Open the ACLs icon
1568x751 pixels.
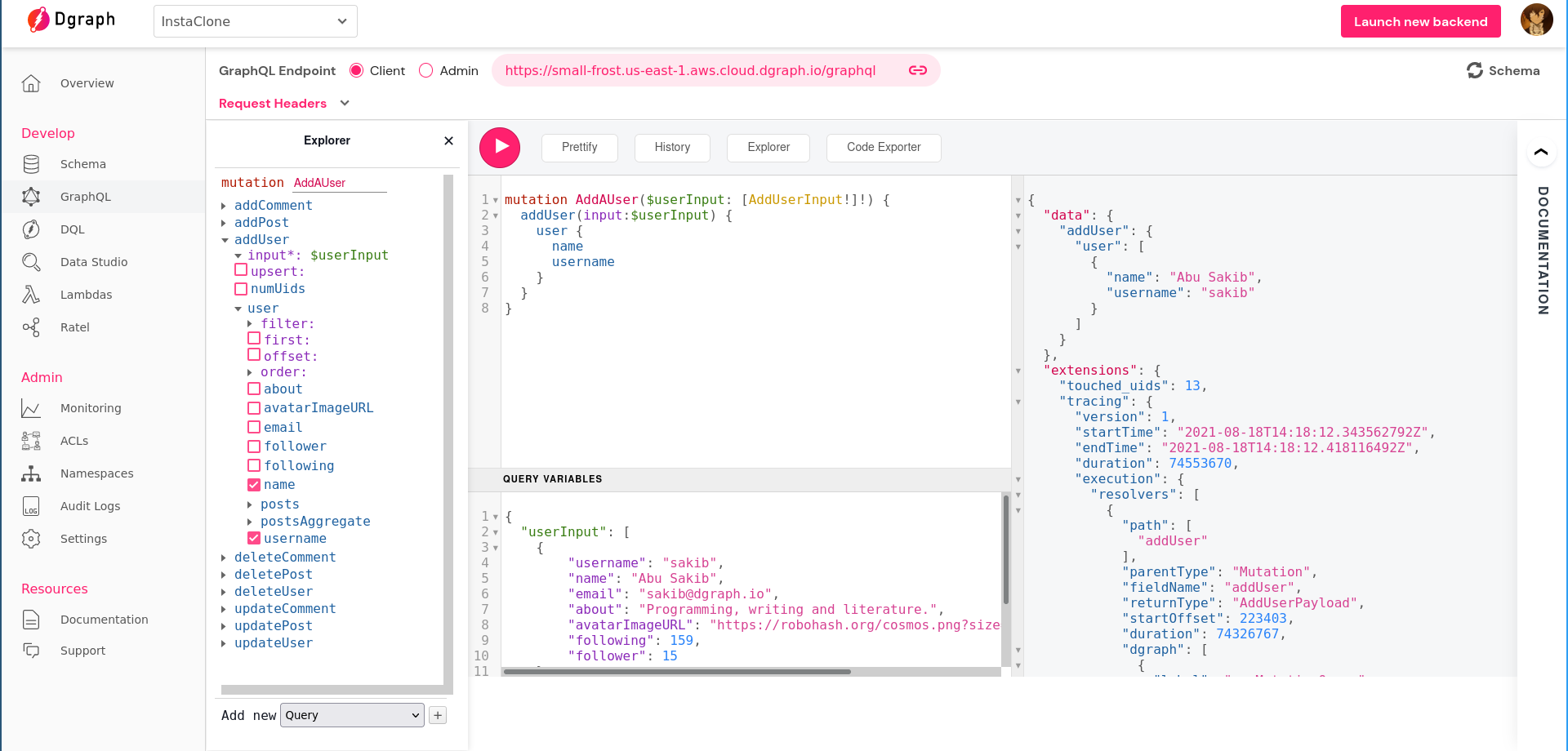(x=31, y=441)
